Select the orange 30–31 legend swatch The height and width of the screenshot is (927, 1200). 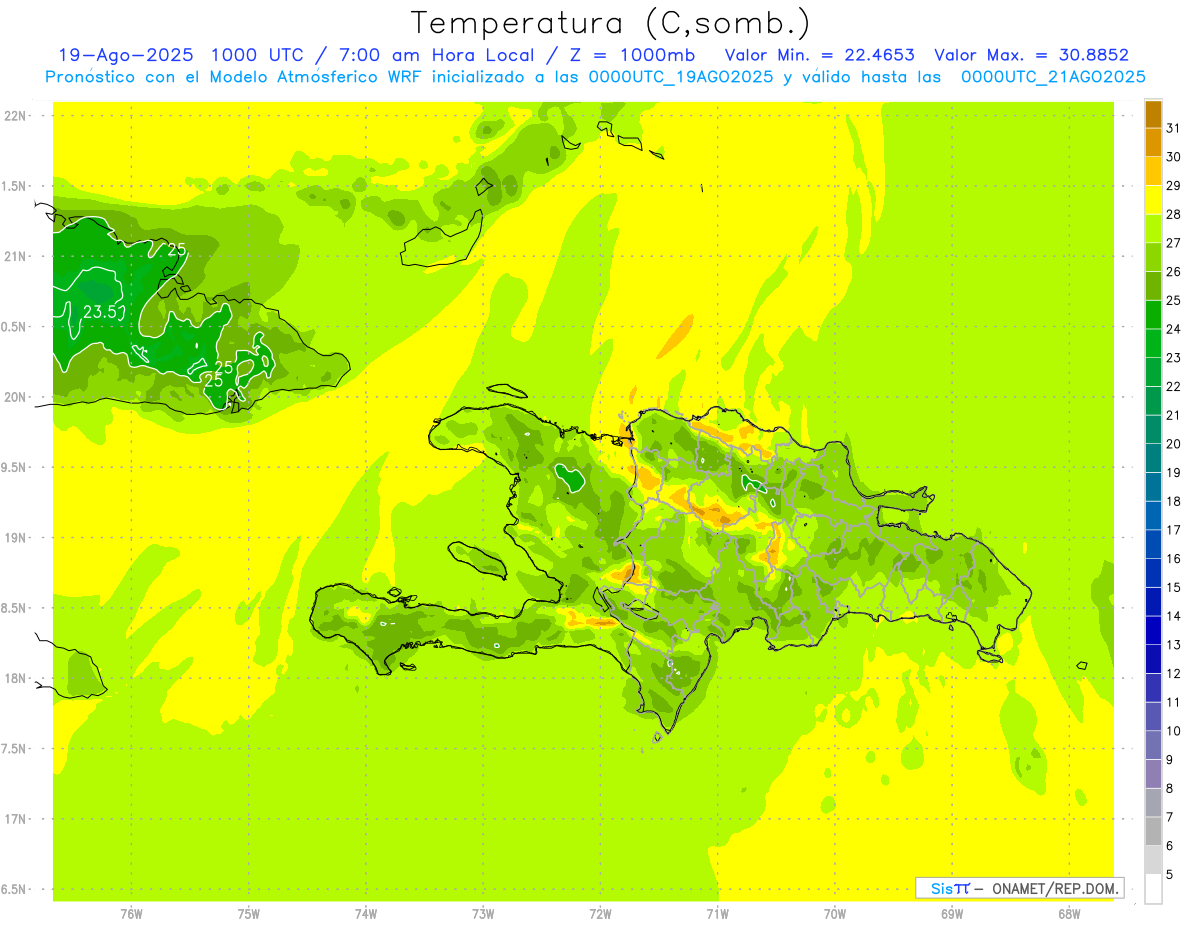[x=1153, y=143]
